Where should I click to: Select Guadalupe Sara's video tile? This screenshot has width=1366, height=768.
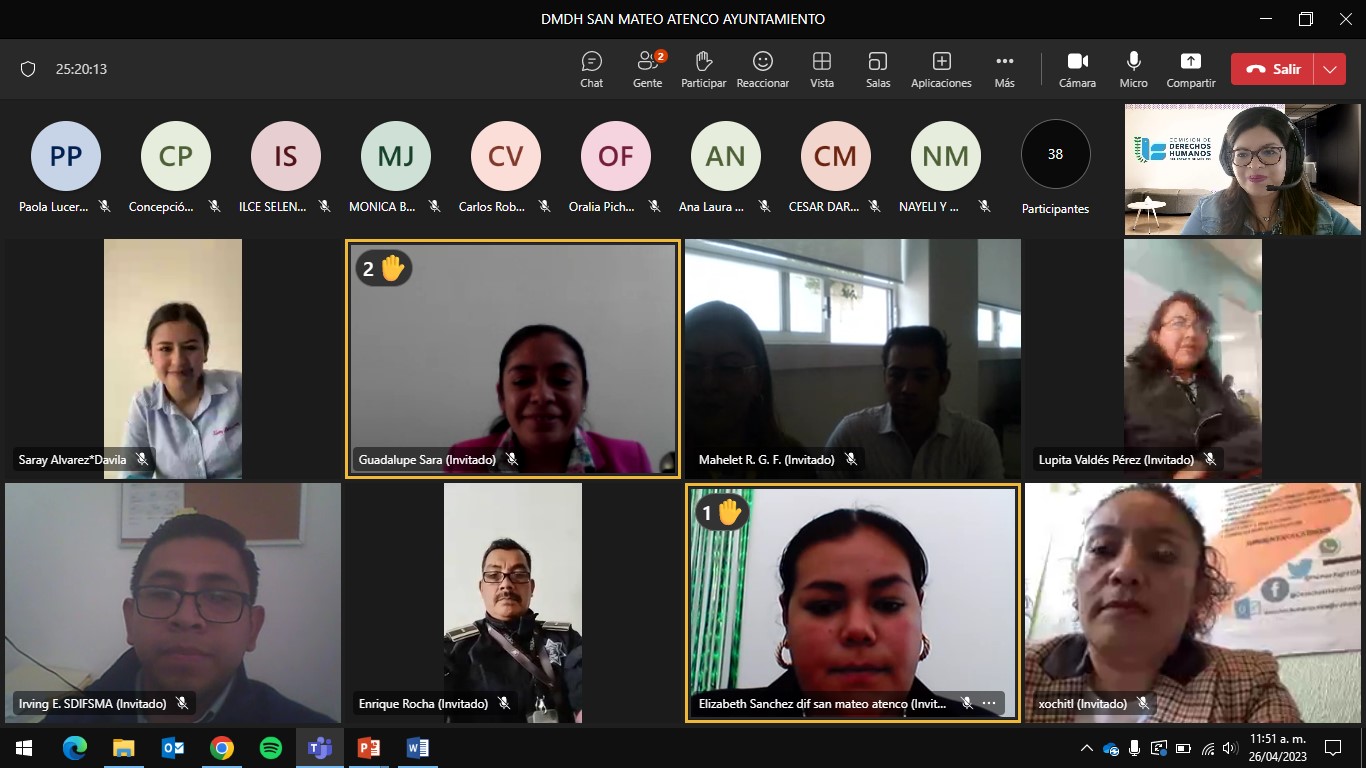pyautogui.click(x=512, y=357)
